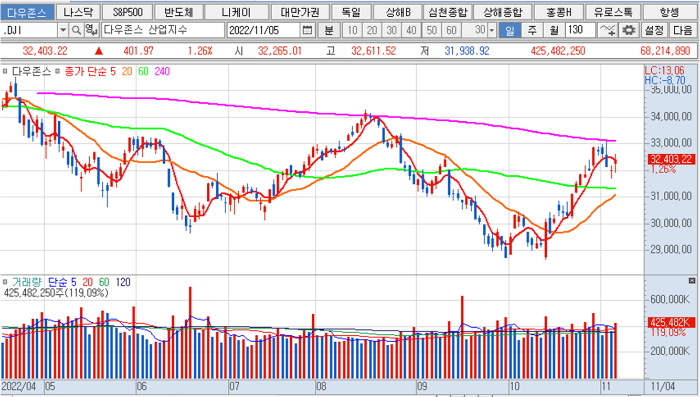Click the volume legend 120 moving-average label
This screenshot has width=700, height=397.
pos(123,282)
